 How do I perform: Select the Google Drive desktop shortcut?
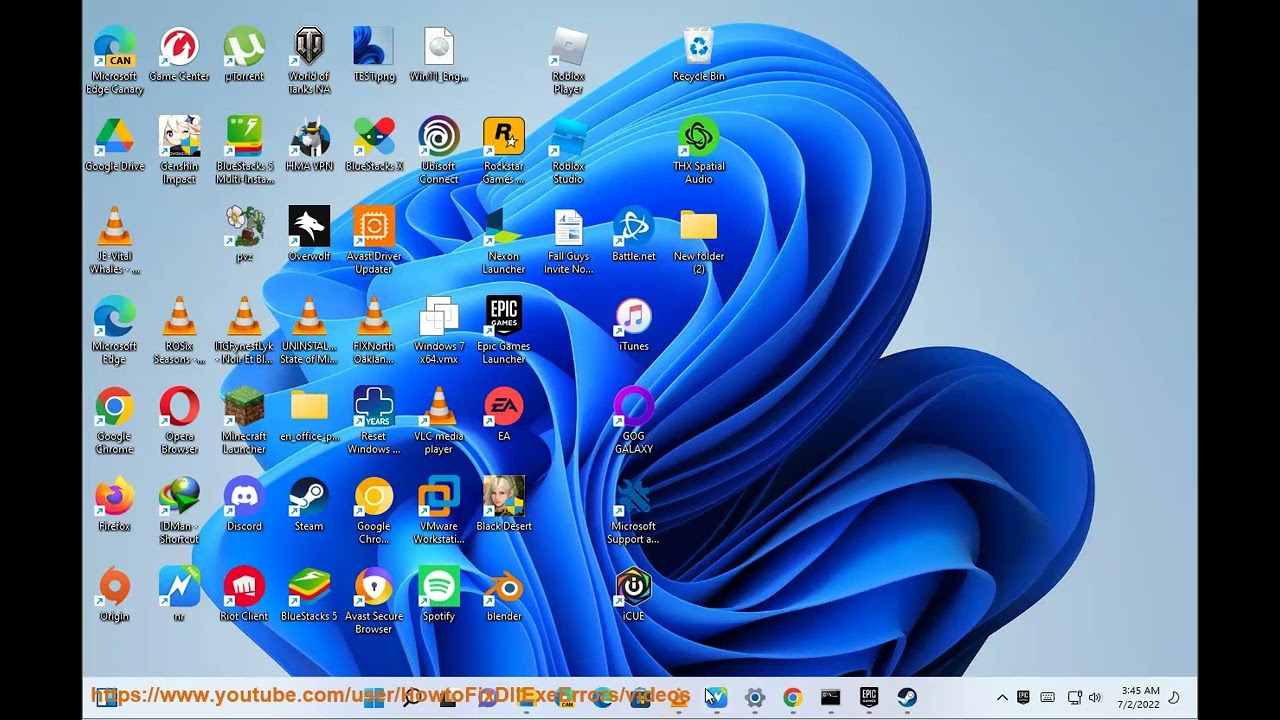[114, 145]
